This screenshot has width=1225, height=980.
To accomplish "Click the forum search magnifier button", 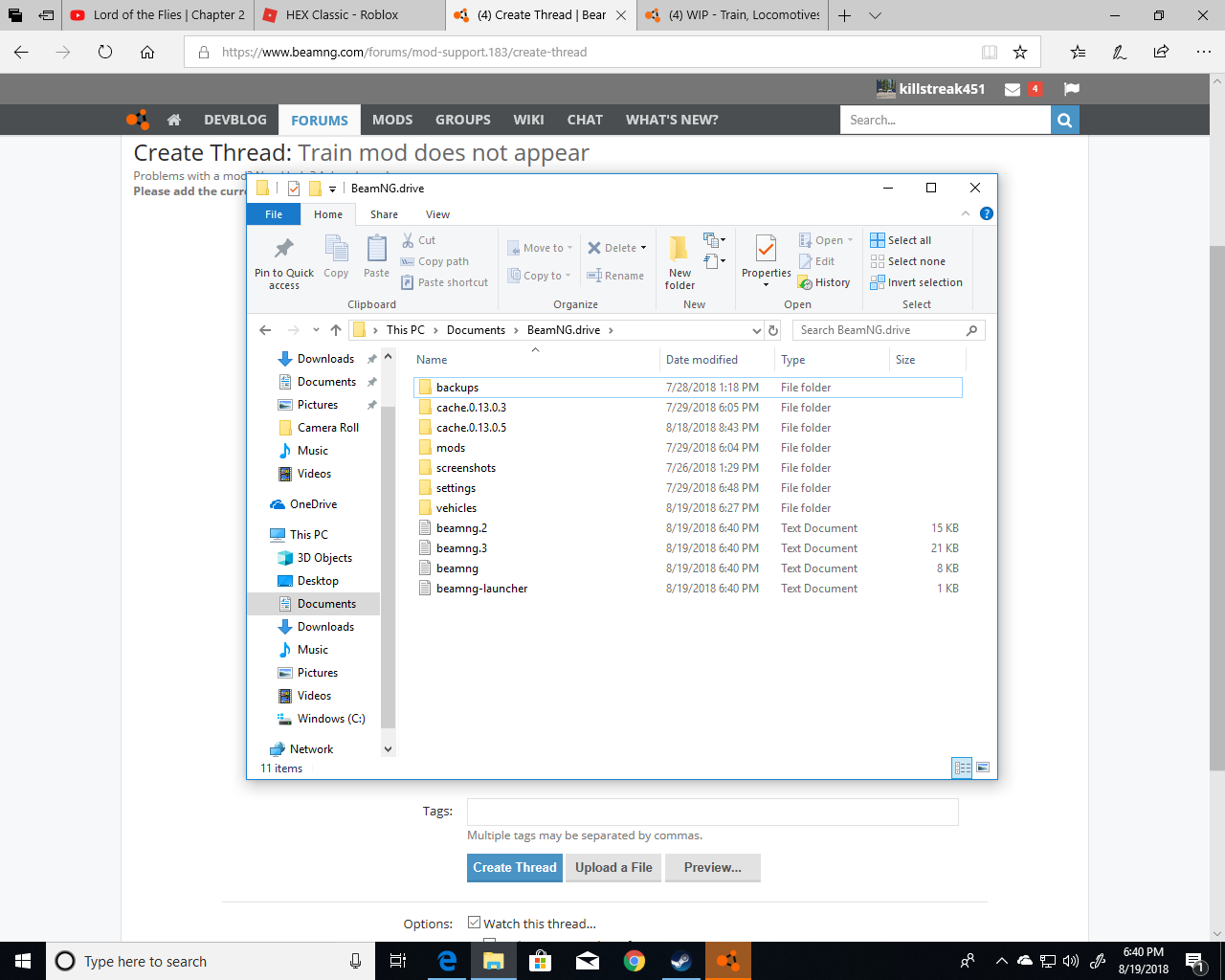I will tap(1065, 120).
